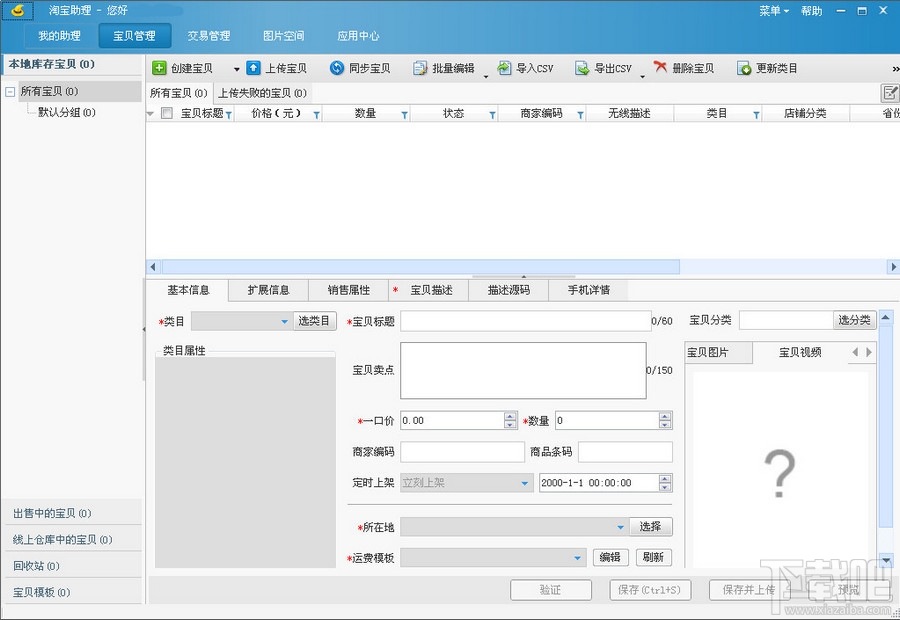Open 上传失败的宝贝 tab

pyautogui.click(x=262, y=93)
